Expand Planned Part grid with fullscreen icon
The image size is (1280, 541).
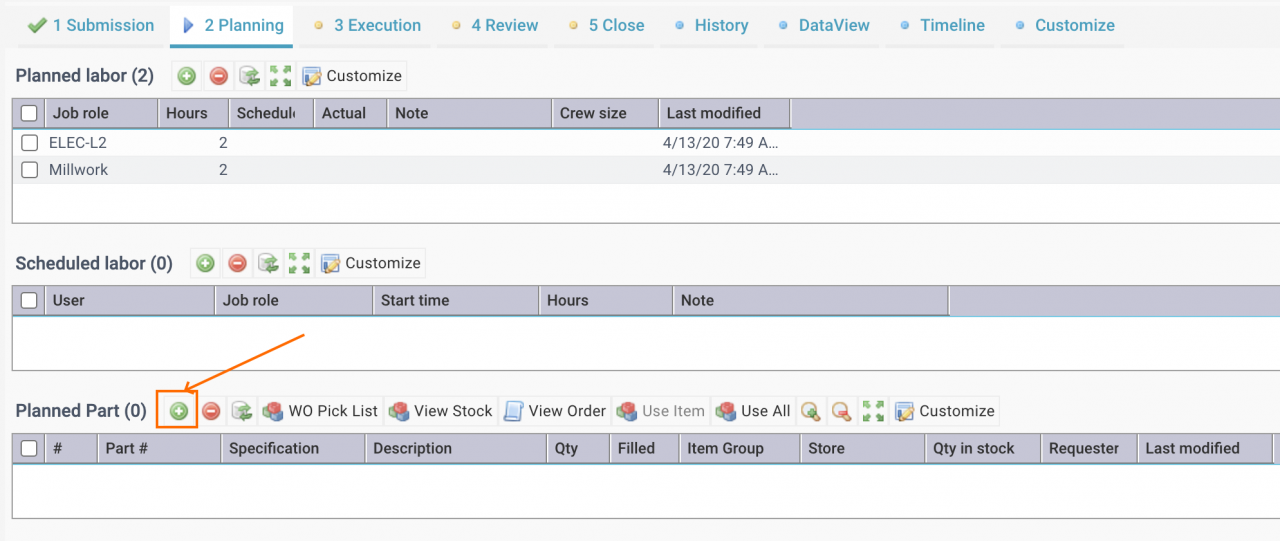(874, 411)
